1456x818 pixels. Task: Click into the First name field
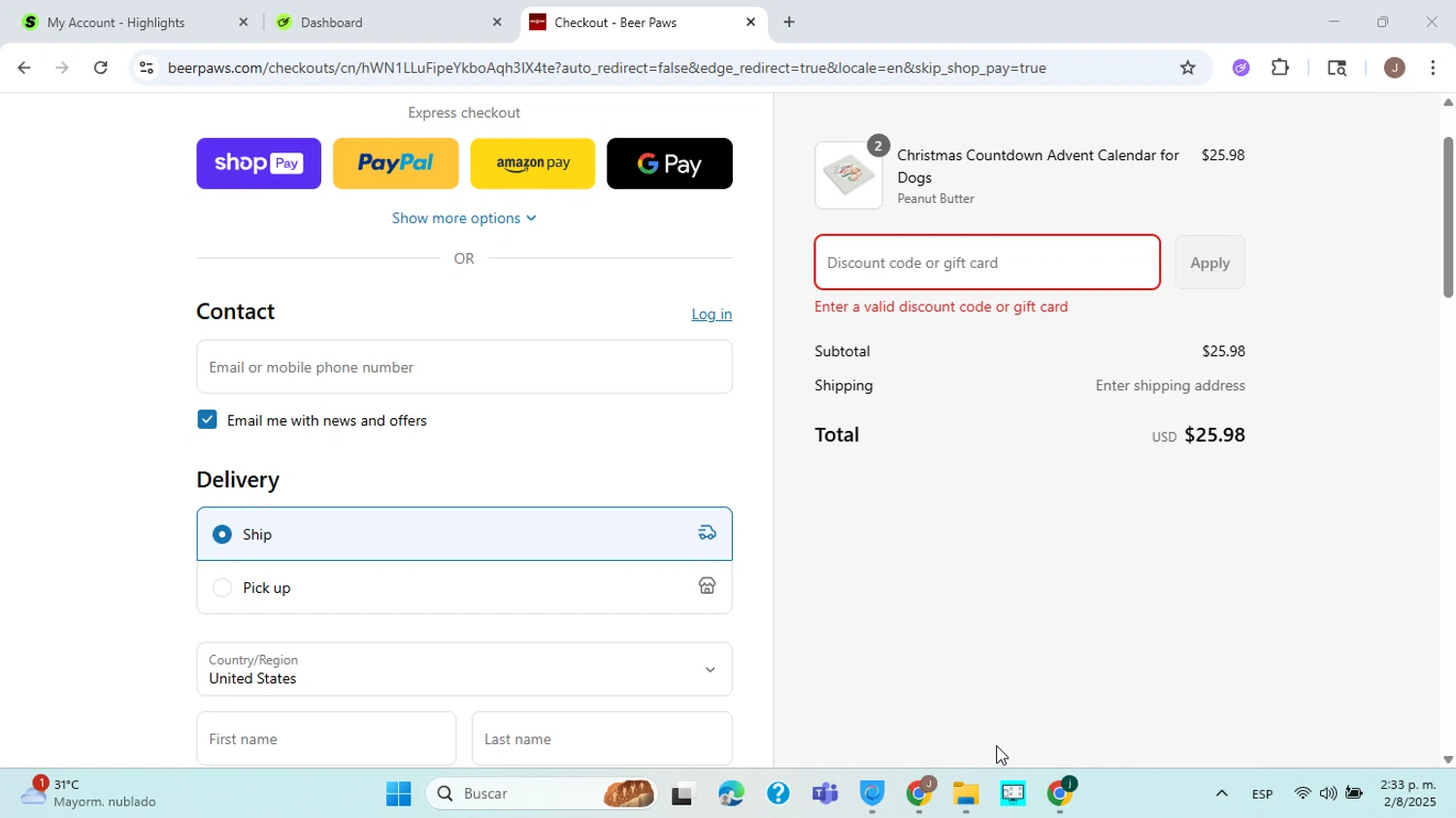click(x=326, y=738)
